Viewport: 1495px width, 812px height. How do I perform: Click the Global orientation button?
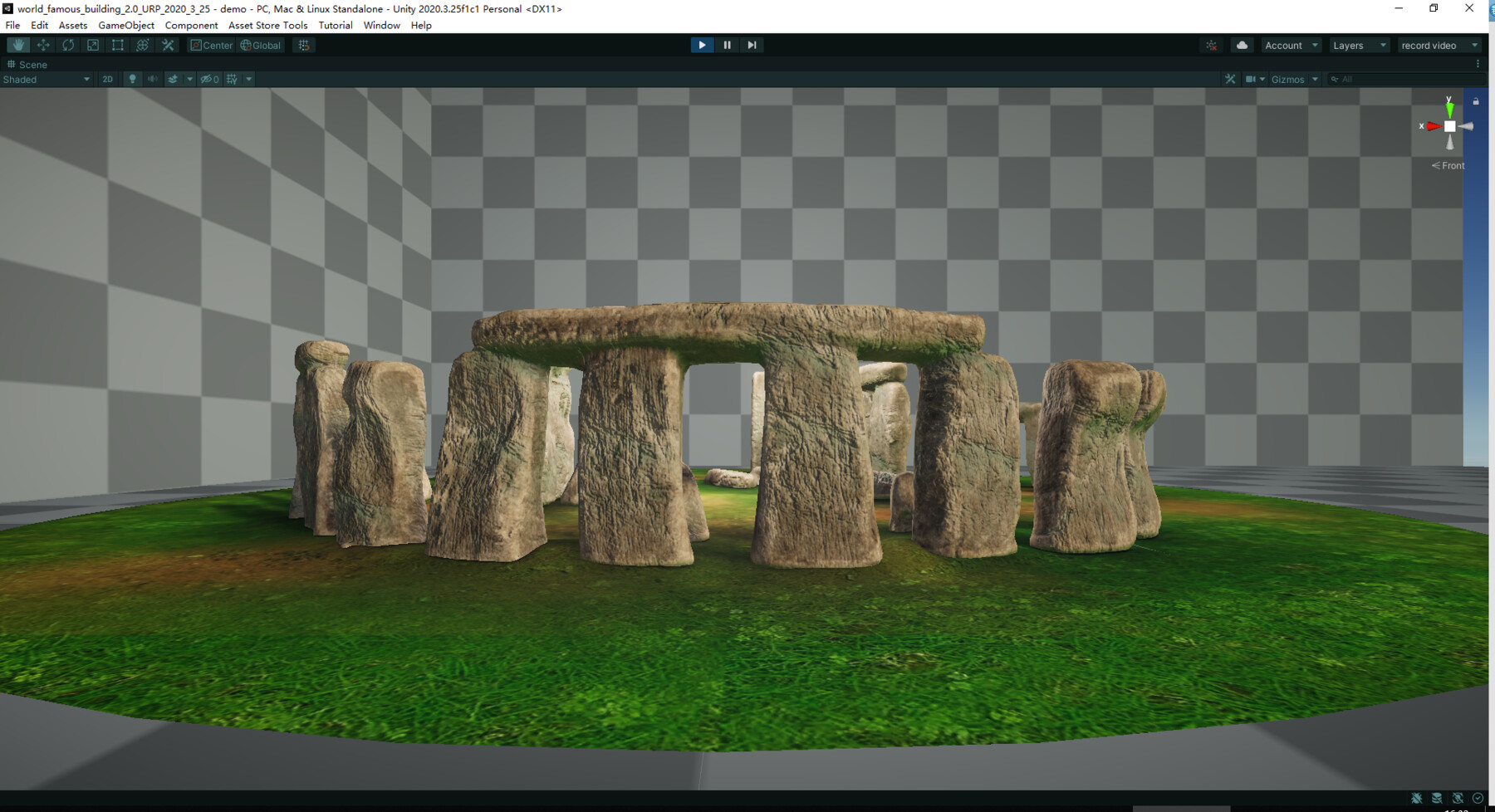pyautogui.click(x=260, y=45)
